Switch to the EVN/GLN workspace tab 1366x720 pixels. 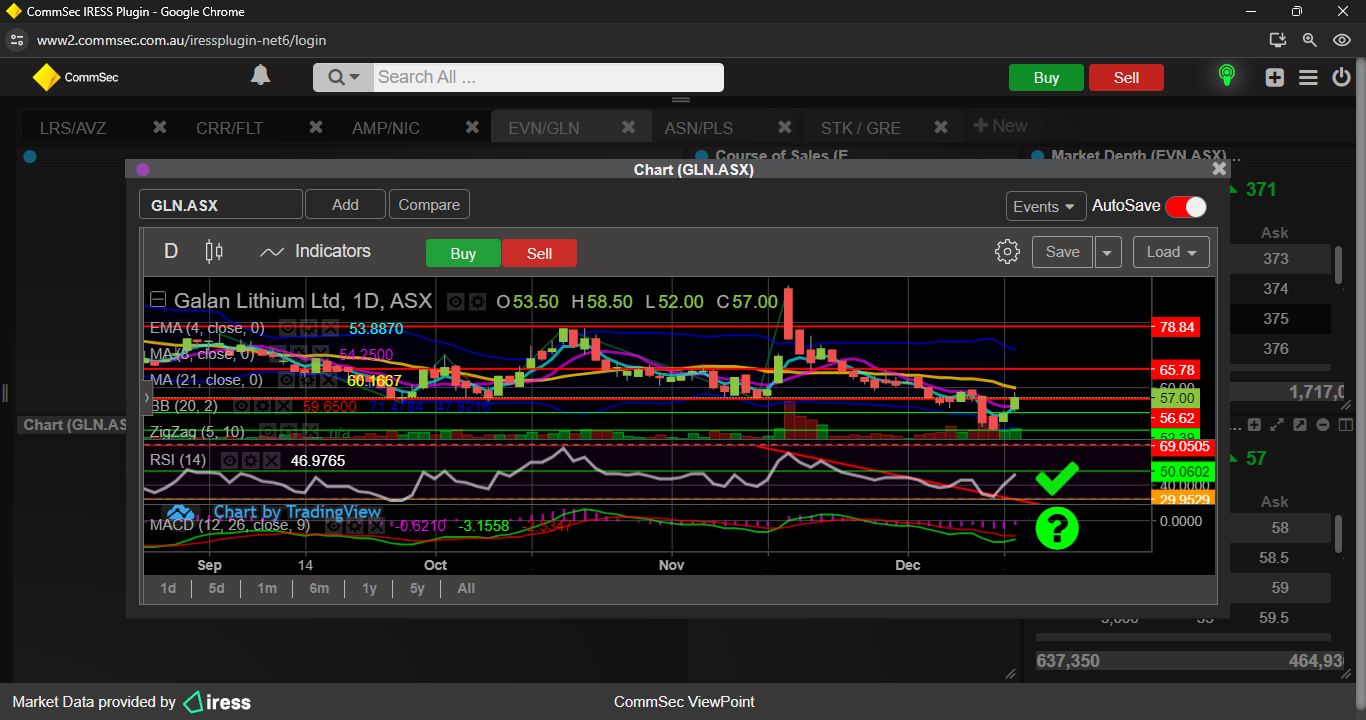point(544,128)
